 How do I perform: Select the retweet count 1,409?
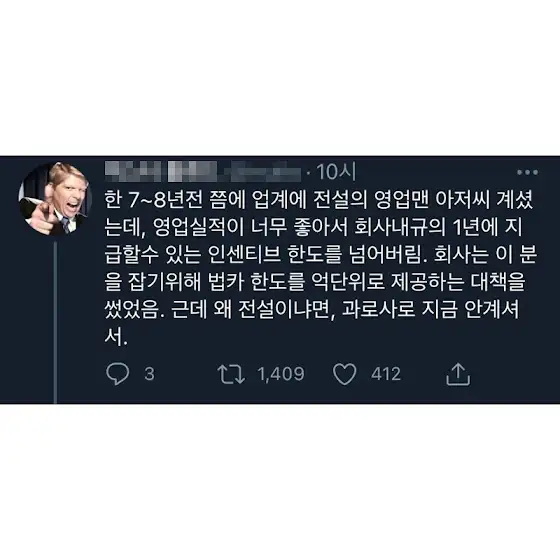281,374
